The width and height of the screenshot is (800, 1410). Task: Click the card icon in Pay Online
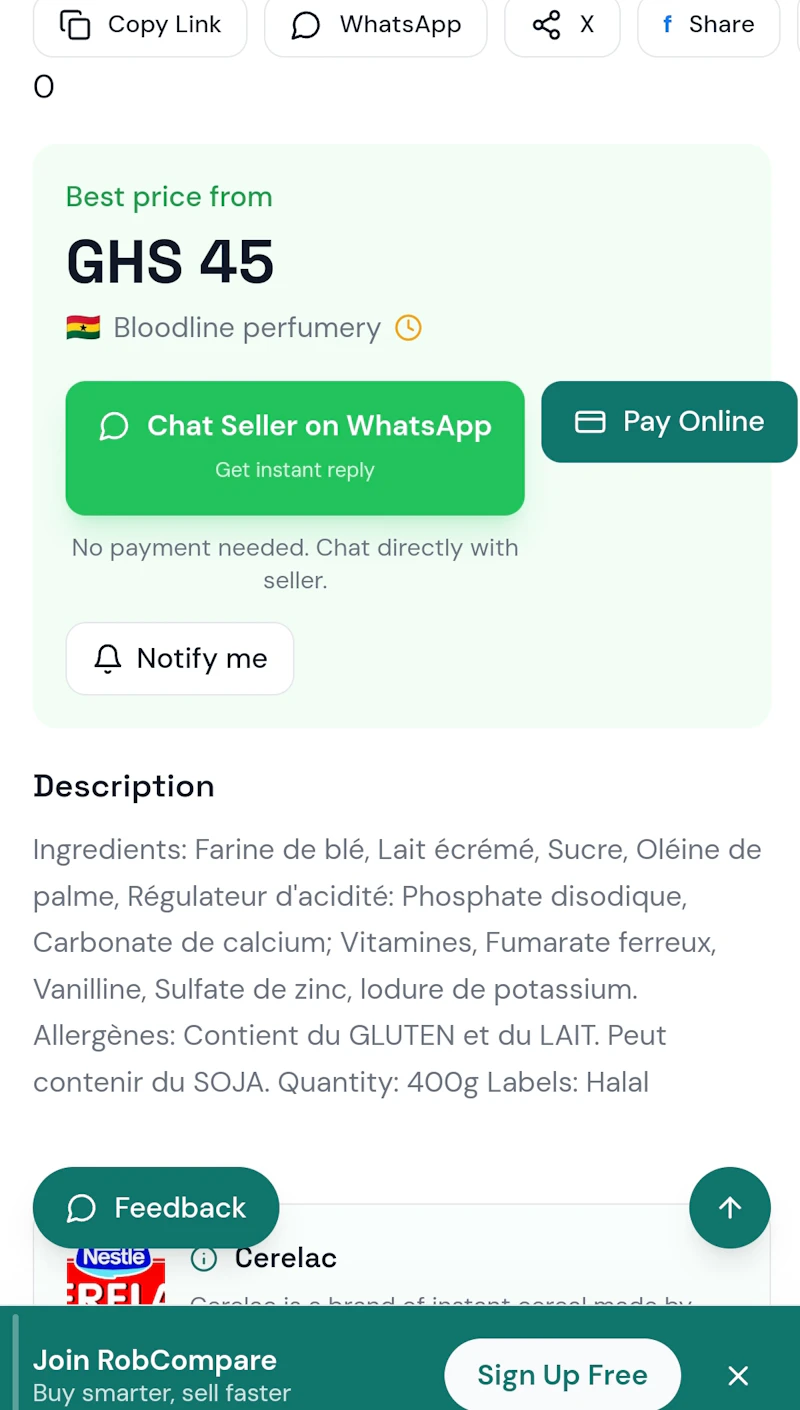pyautogui.click(x=590, y=422)
